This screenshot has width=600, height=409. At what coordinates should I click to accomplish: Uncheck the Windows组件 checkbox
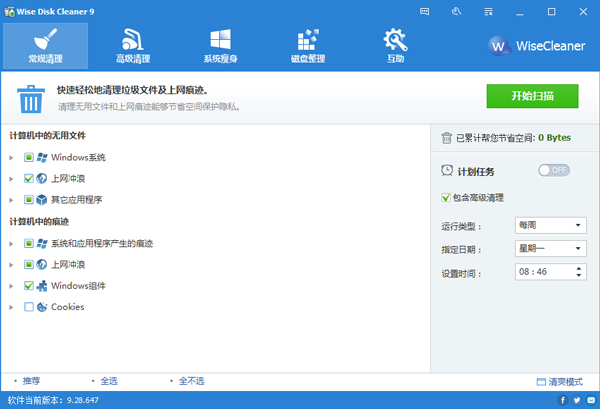click(29, 285)
